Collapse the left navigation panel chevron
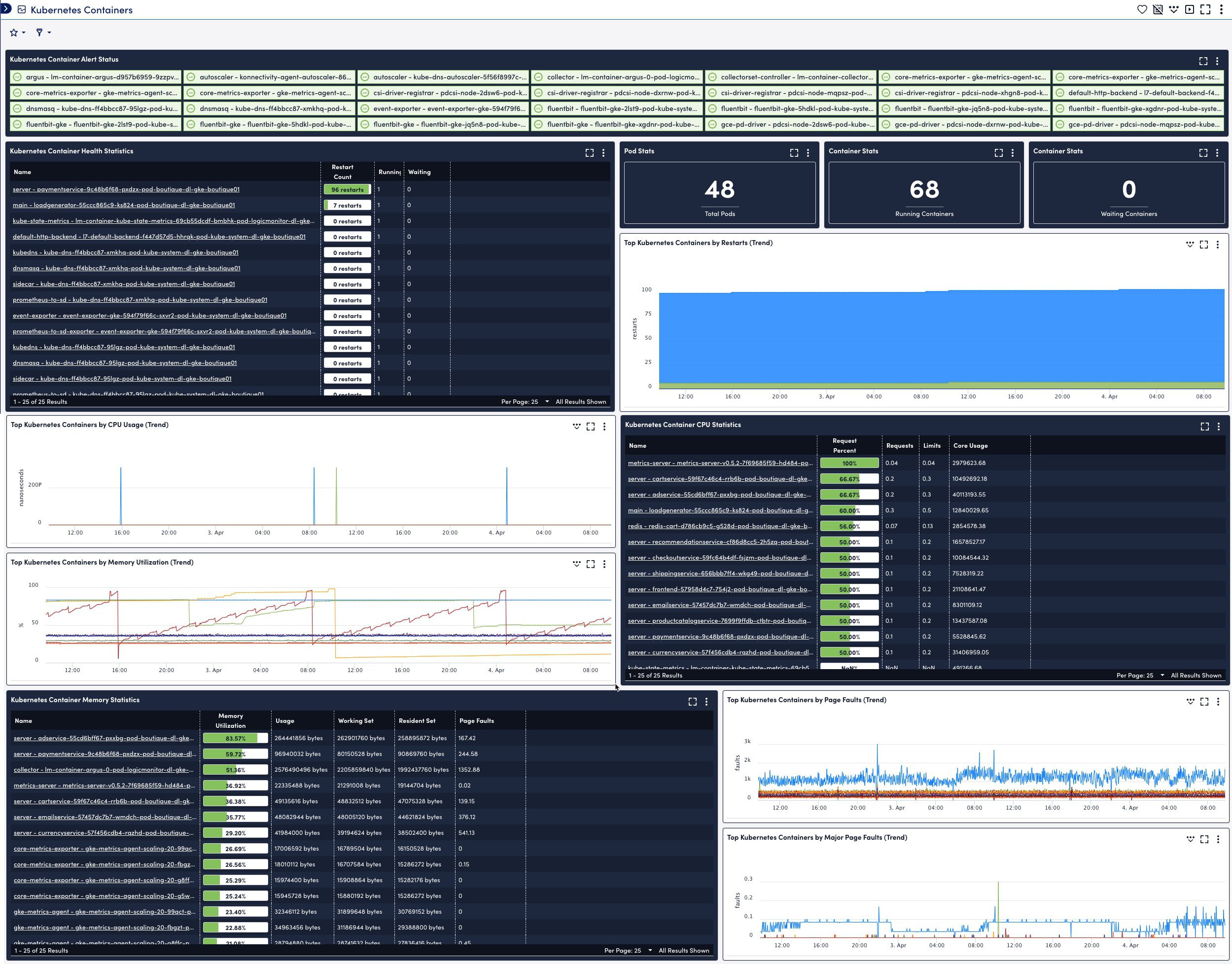The image size is (1232, 964). click(x=5, y=9)
